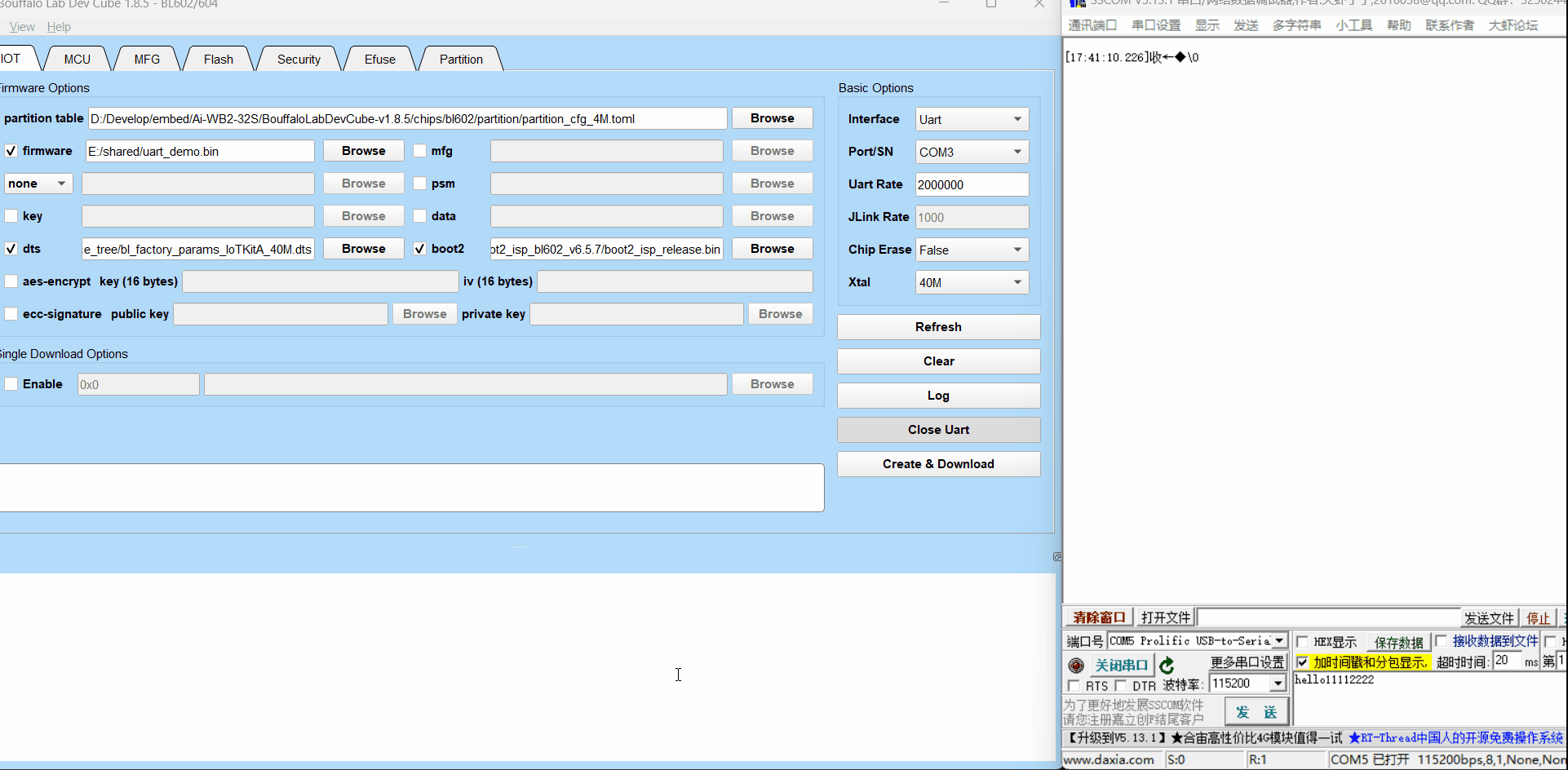The image size is (1568, 770).
Task: Click the Log button
Action: point(939,396)
